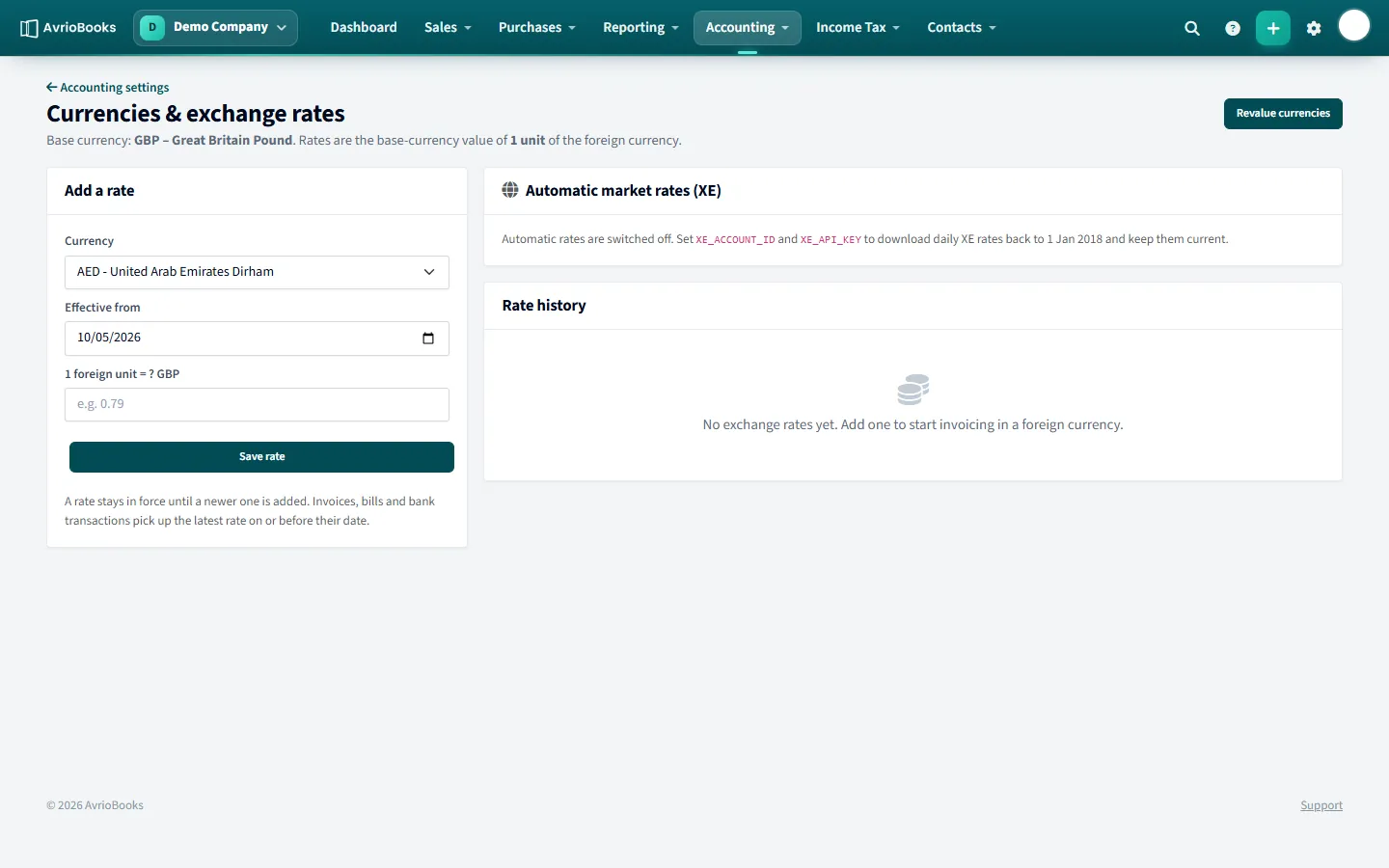The image size is (1389, 868).
Task: Go back to Accounting settings
Action: pyautogui.click(x=108, y=88)
